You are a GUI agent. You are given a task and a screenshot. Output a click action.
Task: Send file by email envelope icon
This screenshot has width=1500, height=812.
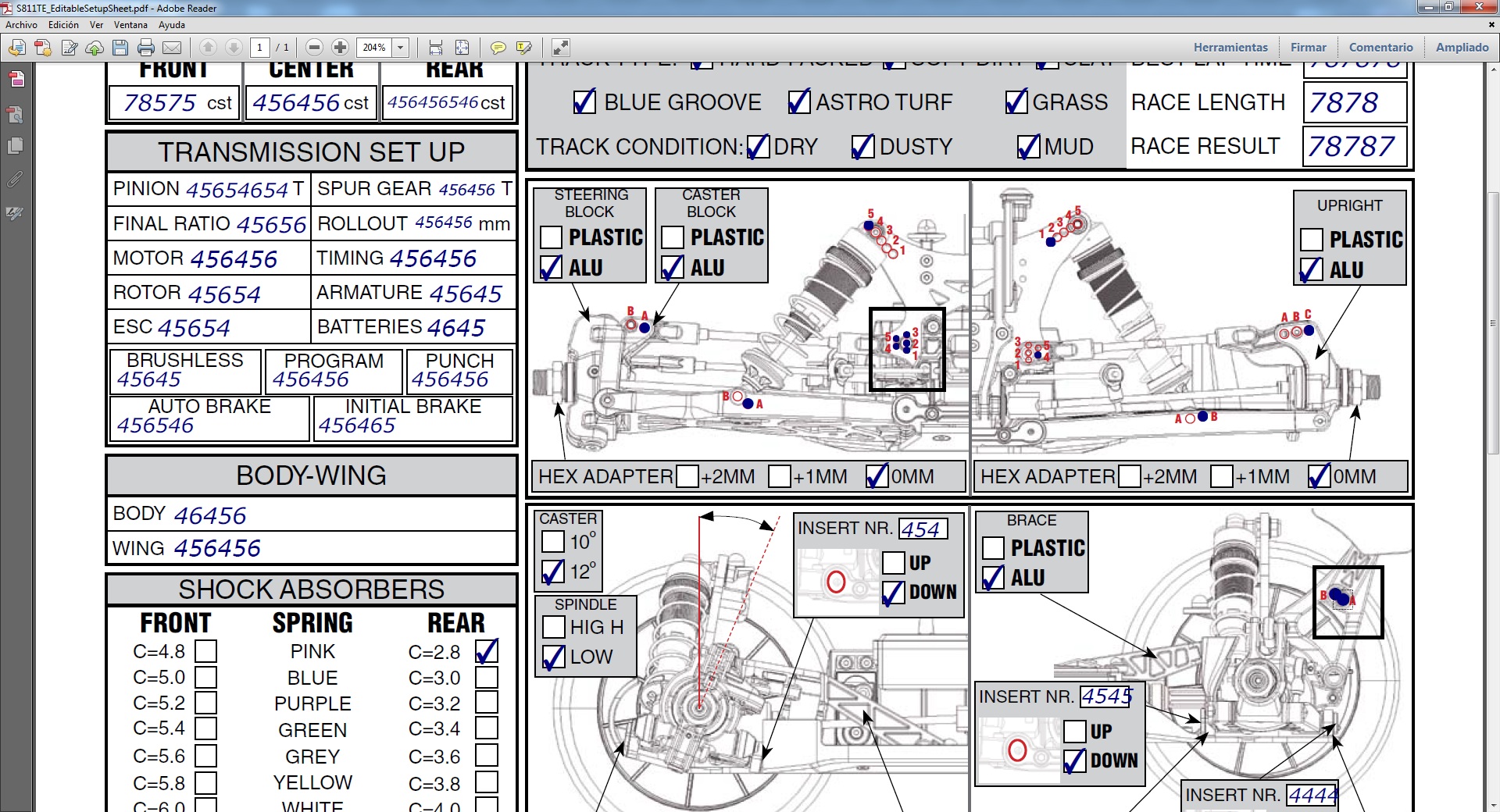point(172,48)
